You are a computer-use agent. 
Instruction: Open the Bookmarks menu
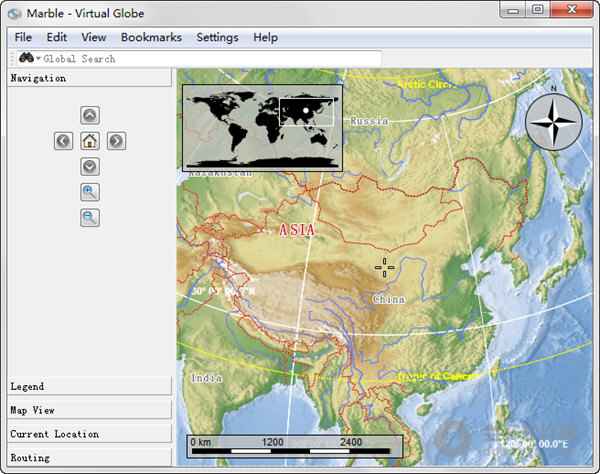click(151, 37)
